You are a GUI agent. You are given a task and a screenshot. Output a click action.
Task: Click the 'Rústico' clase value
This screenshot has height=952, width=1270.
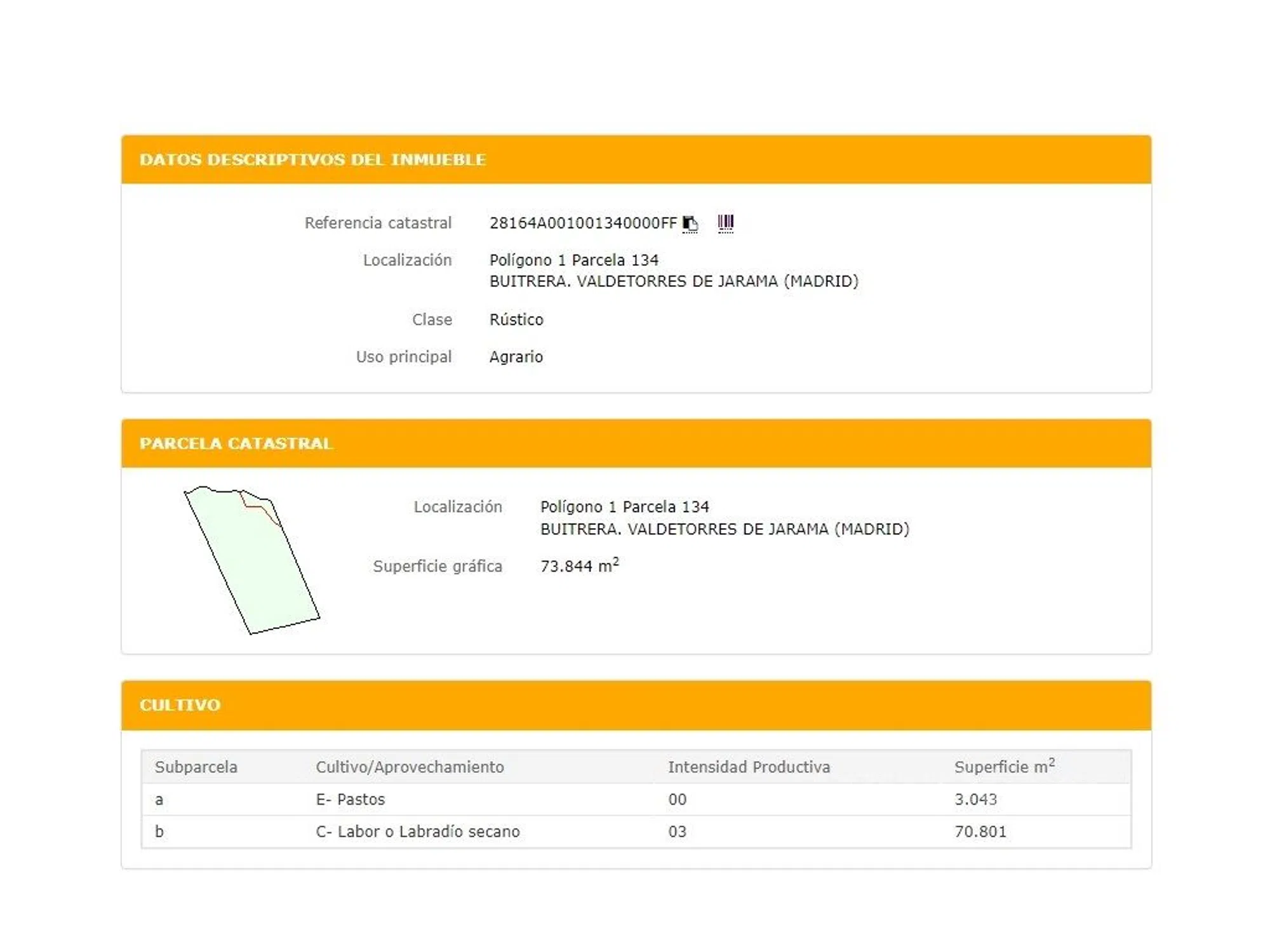(516, 319)
